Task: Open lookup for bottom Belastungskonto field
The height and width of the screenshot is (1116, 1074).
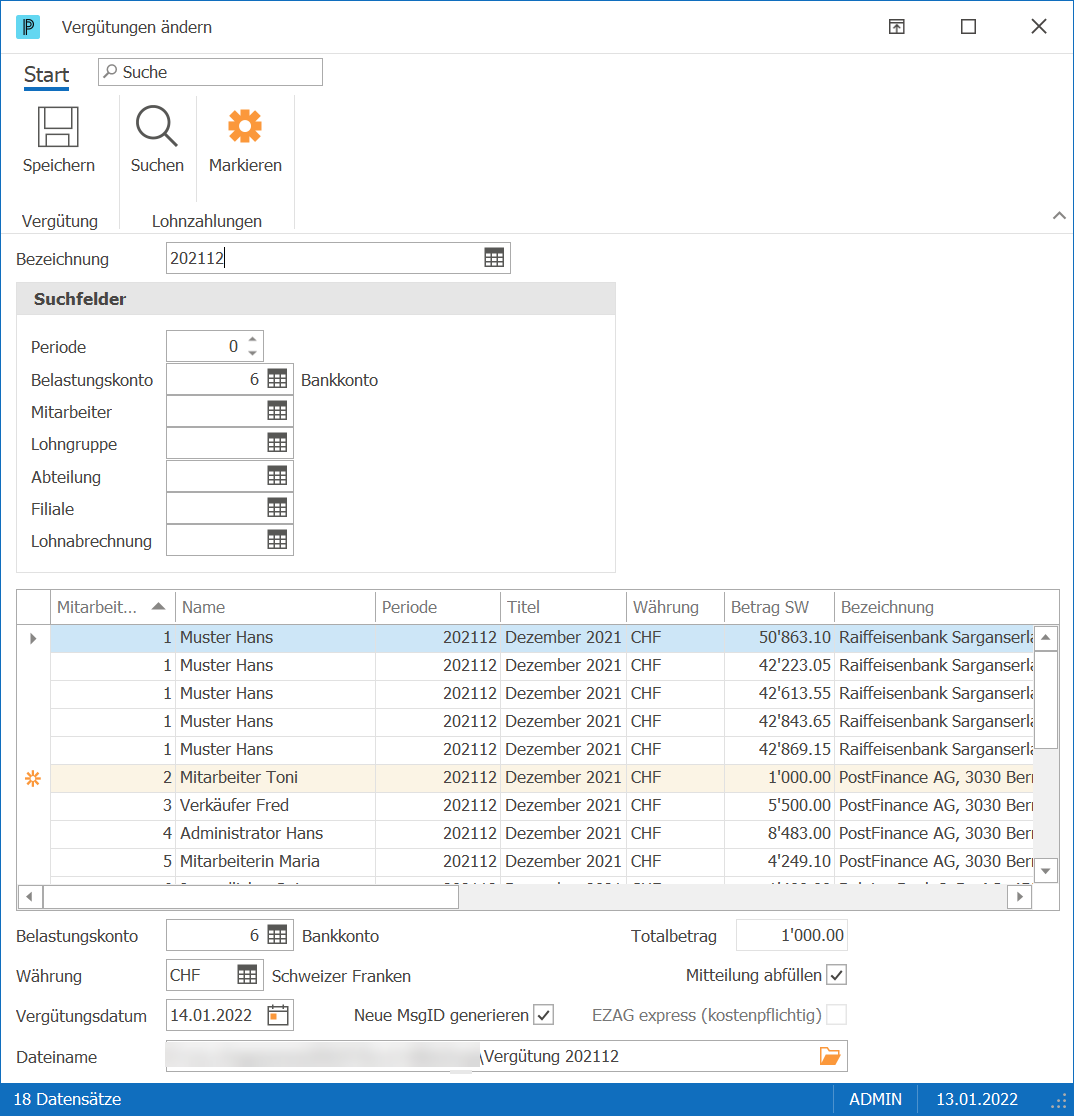Action: point(277,935)
